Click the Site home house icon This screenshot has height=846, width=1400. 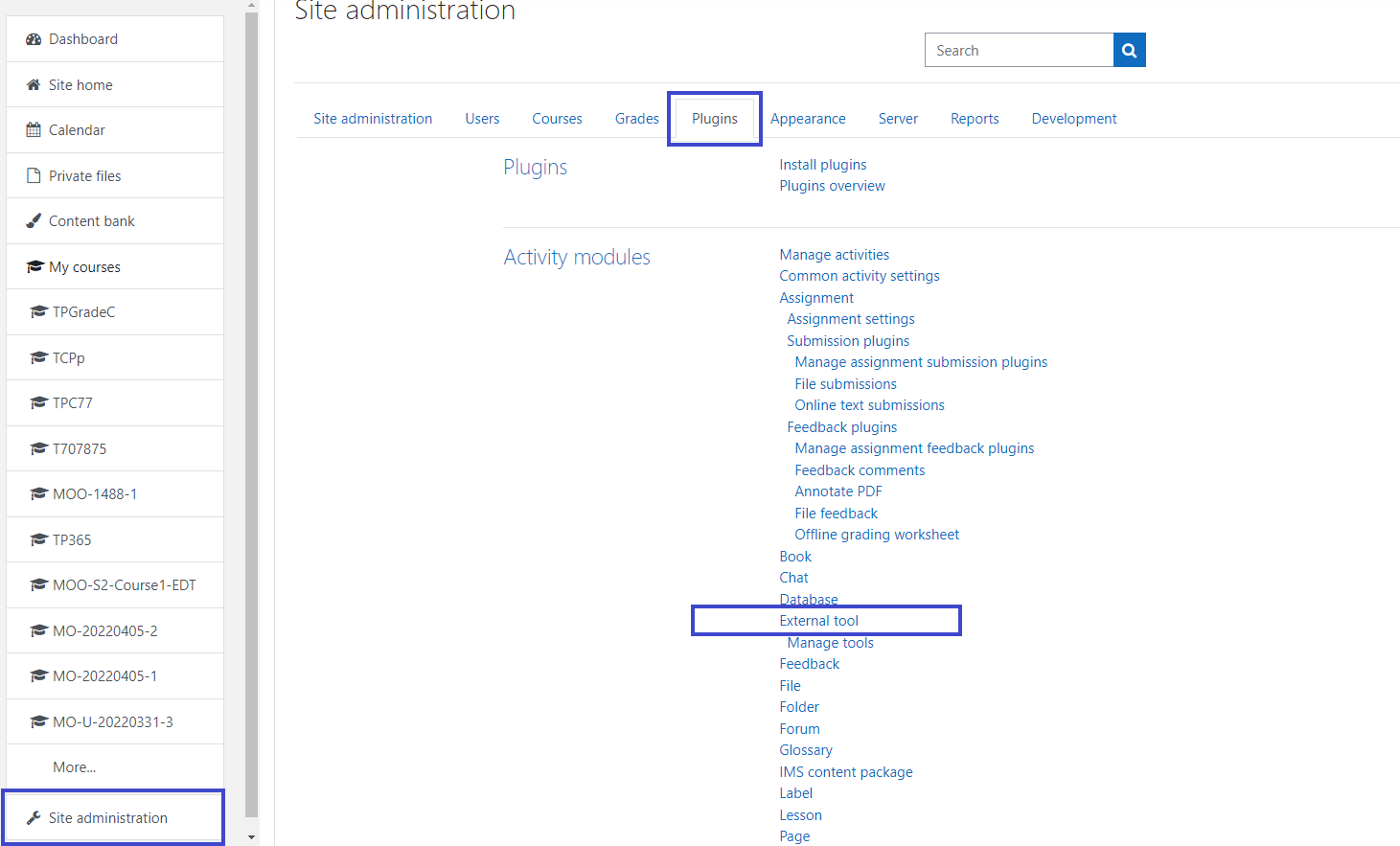click(x=34, y=84)
